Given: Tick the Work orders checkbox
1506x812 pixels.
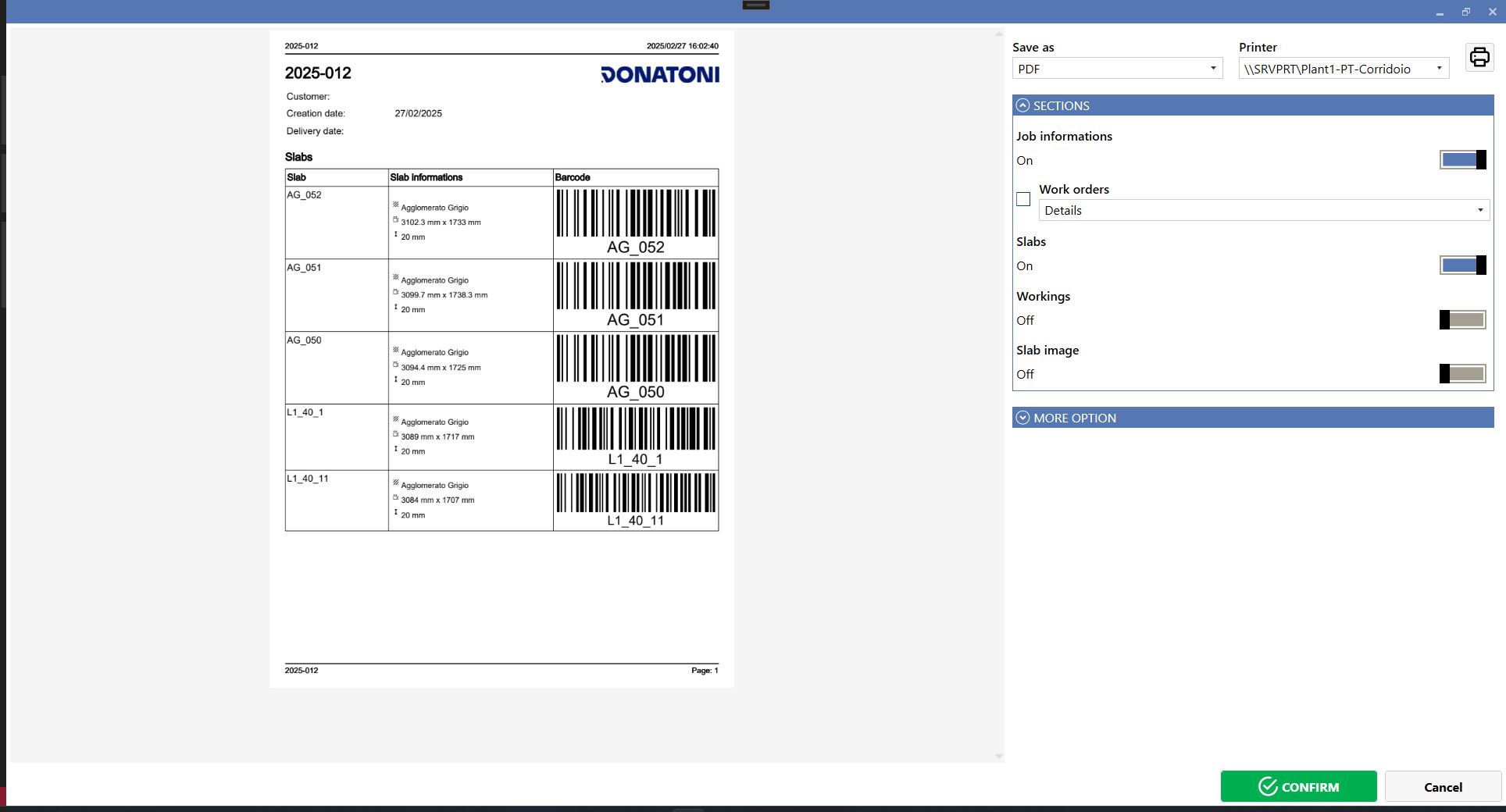Looking at the screenshot, I should [x=1023, y=199].
